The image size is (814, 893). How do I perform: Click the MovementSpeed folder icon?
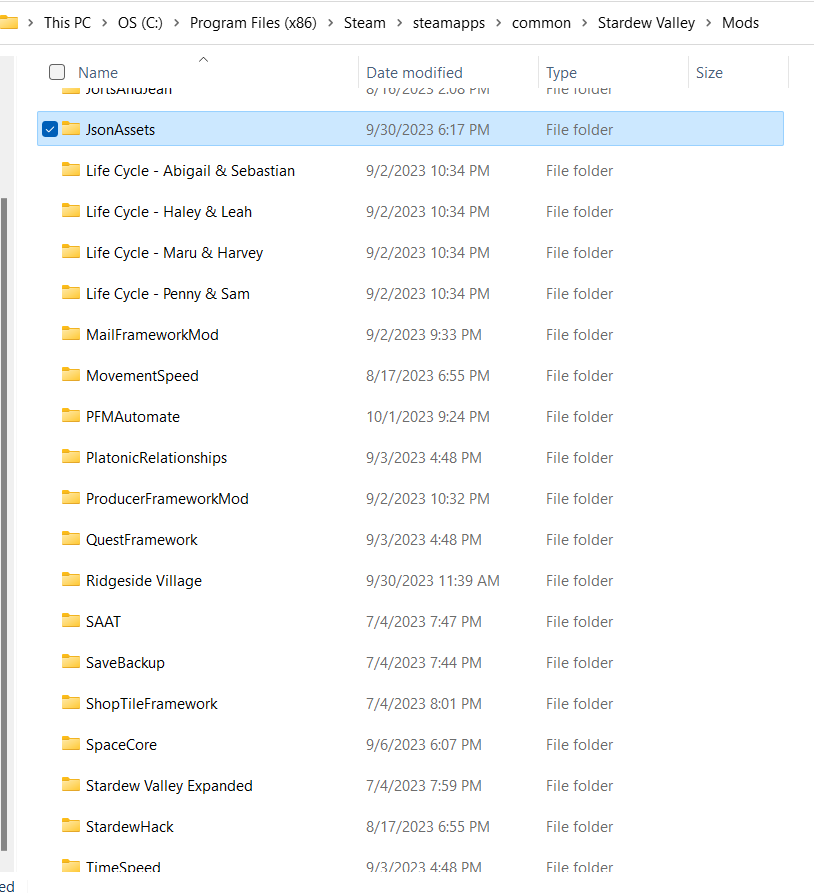click(71, 375)
